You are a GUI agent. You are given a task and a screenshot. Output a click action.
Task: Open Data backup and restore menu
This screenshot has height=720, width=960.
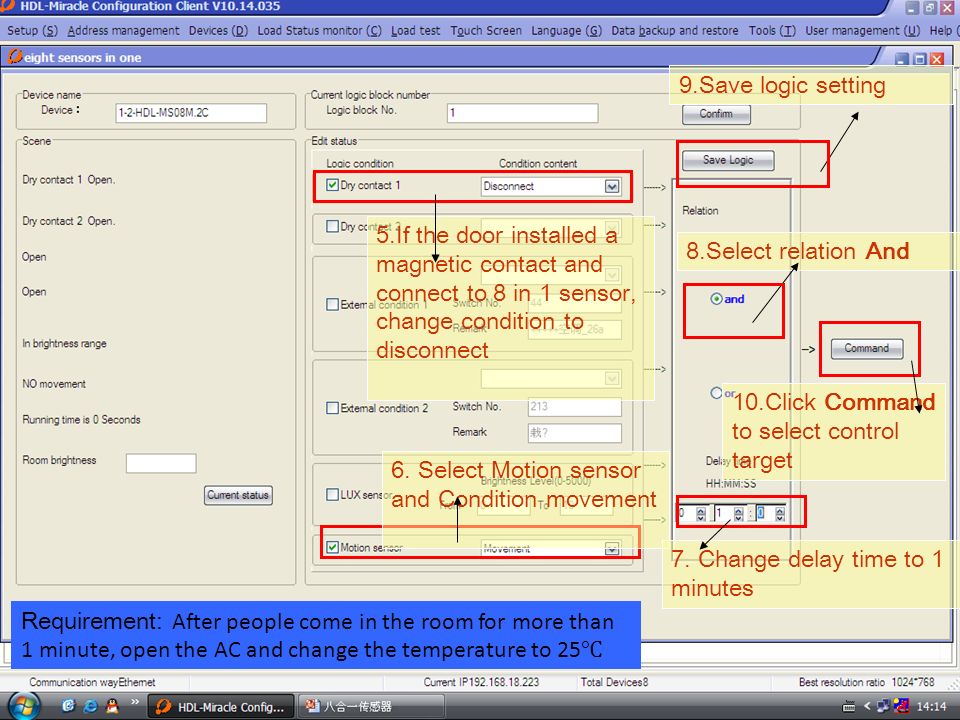tap(675, 31)
